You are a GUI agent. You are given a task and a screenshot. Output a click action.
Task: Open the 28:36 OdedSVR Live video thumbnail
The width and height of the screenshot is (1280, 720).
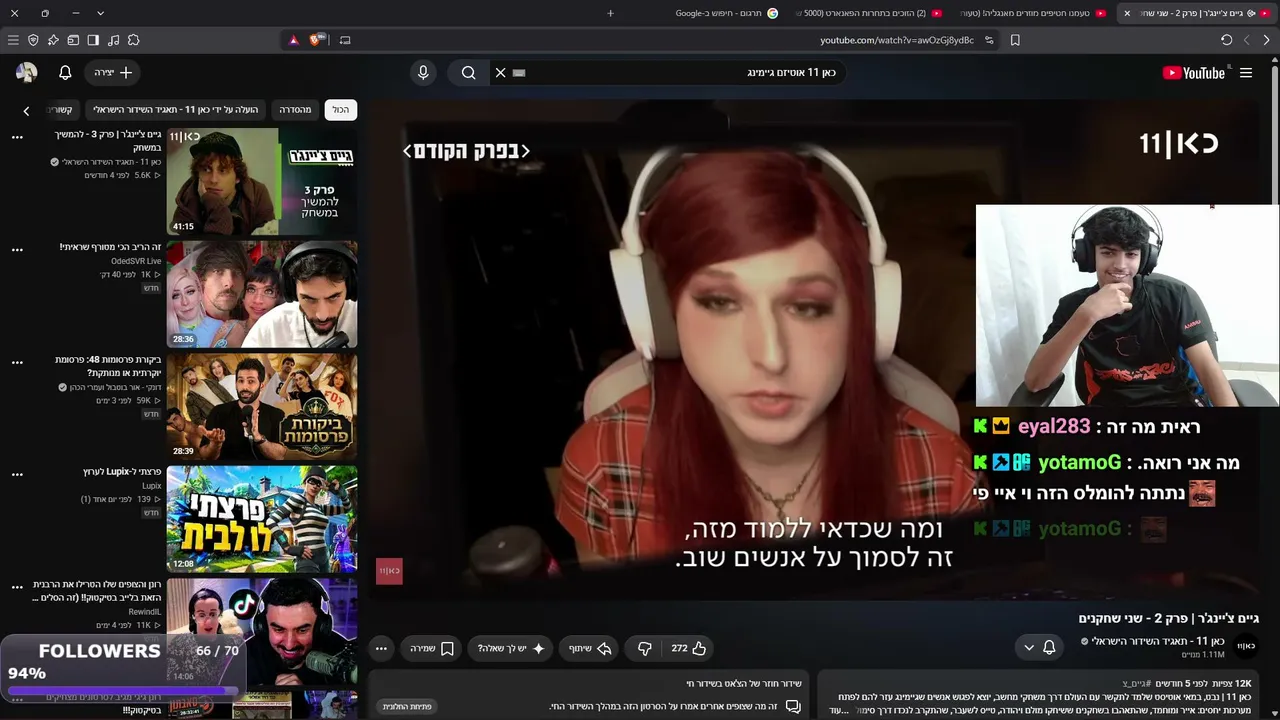[262, 294]
